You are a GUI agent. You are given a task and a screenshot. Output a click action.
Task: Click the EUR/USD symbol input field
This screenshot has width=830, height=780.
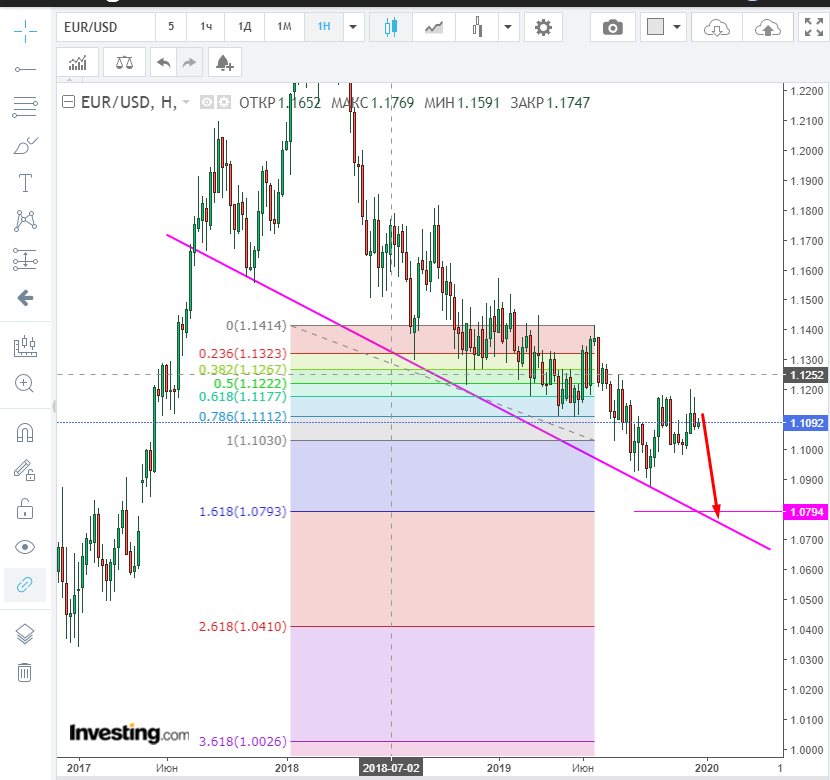click(106, 27)
